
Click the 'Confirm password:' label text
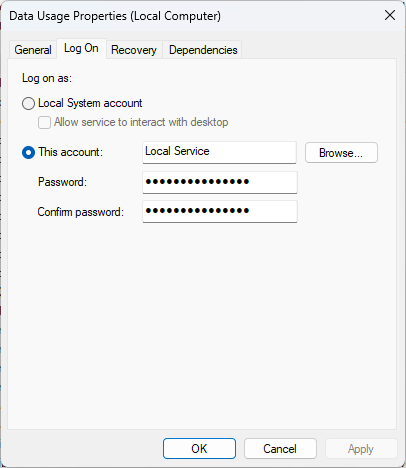tap(80, 212)
